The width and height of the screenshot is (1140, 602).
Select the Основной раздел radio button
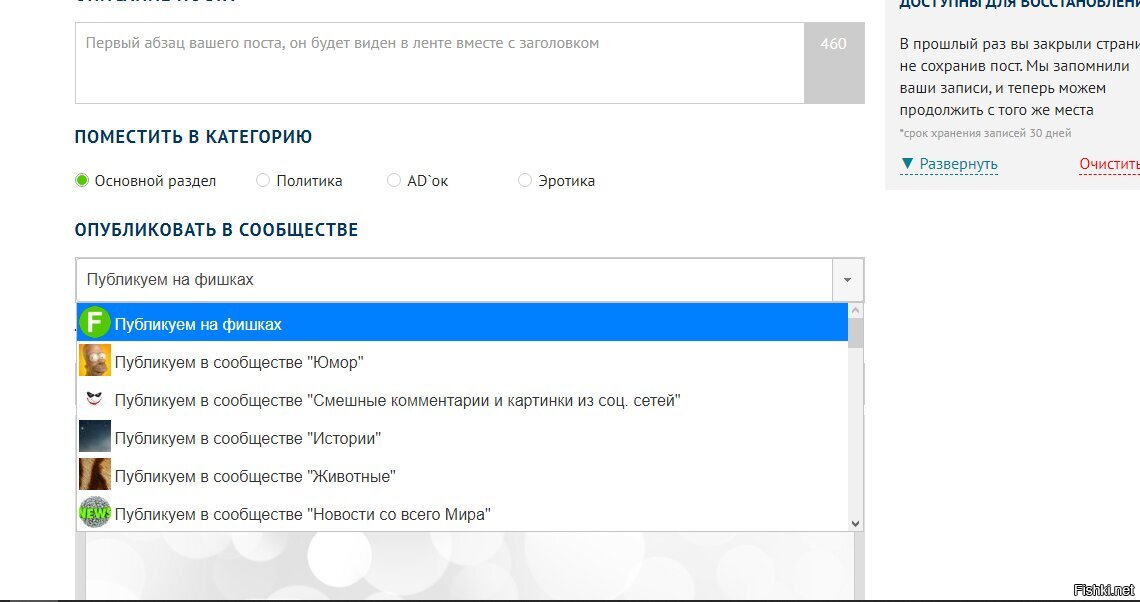pos(81,180)
